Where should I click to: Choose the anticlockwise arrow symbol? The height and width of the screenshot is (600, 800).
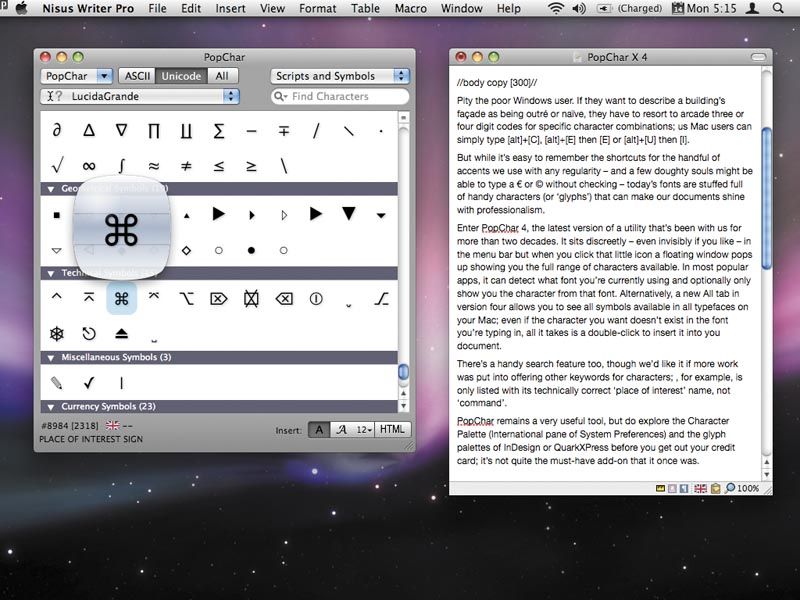(89, 334)
